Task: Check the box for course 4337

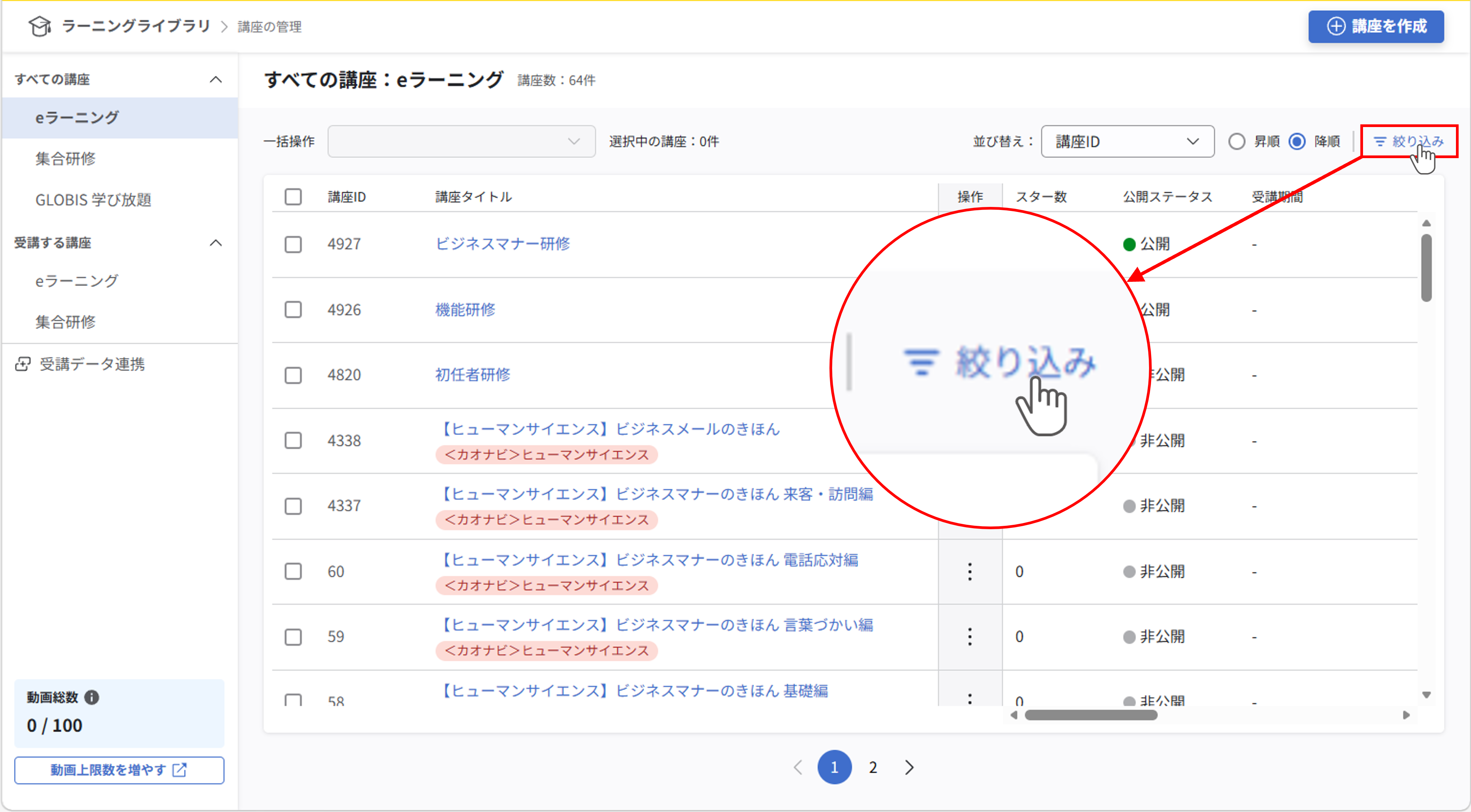Action: [x=293, y=506]
